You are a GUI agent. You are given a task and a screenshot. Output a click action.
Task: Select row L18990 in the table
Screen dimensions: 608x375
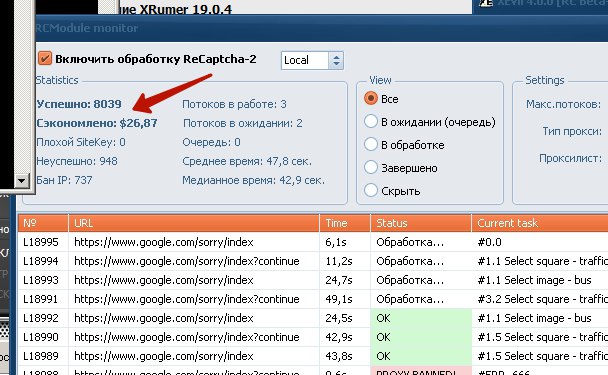(x=313, y=337)
